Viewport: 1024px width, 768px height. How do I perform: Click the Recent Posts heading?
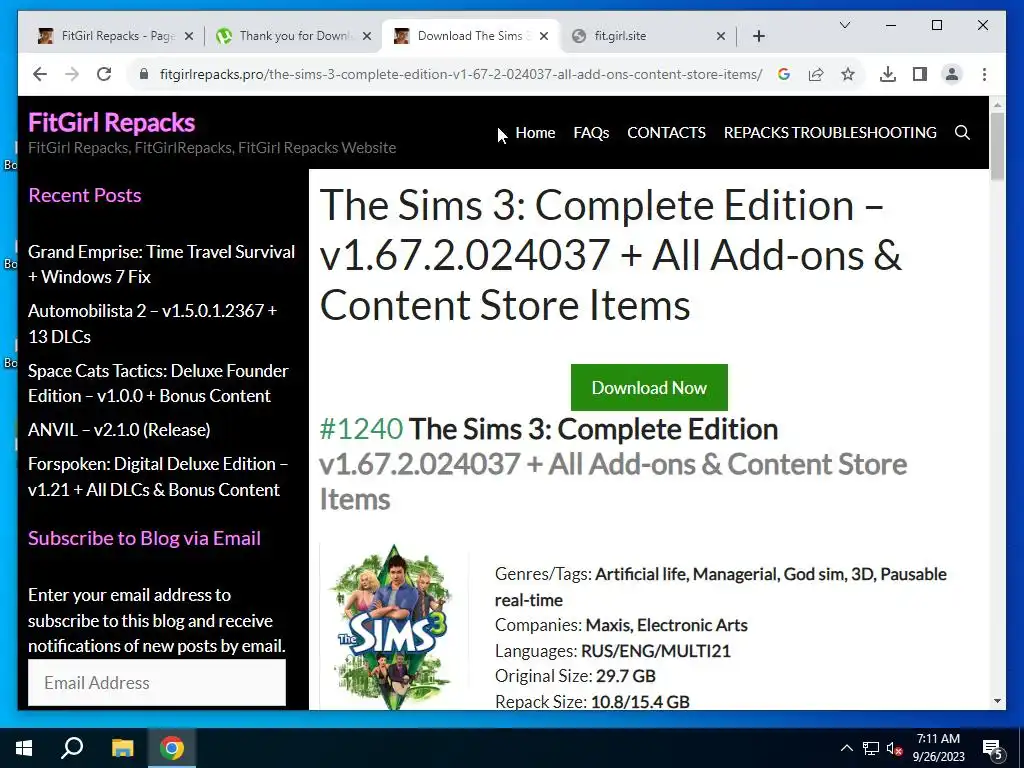85,195
